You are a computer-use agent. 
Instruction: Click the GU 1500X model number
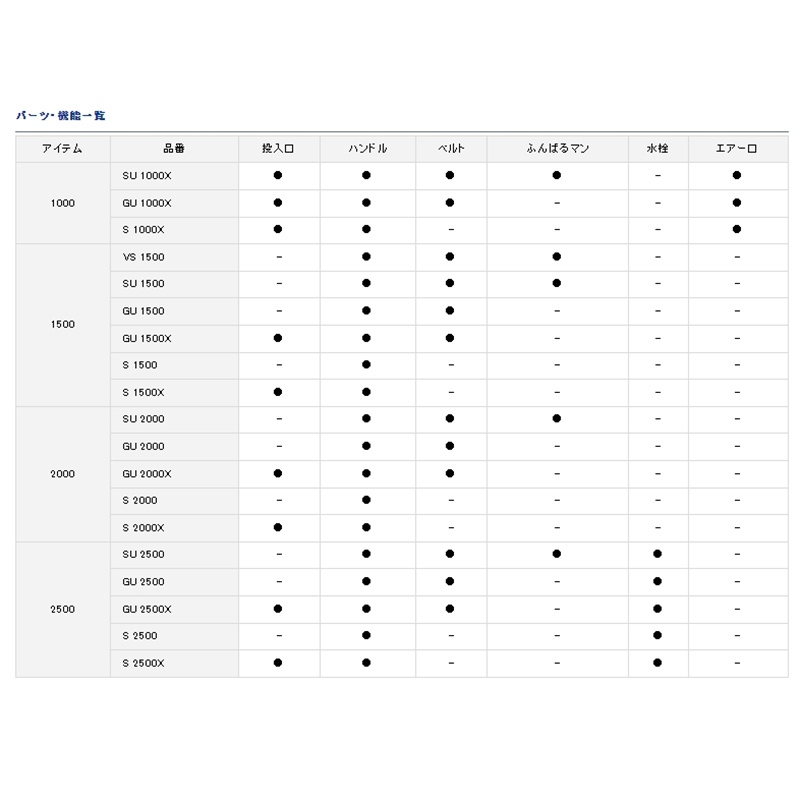point(147,338)
